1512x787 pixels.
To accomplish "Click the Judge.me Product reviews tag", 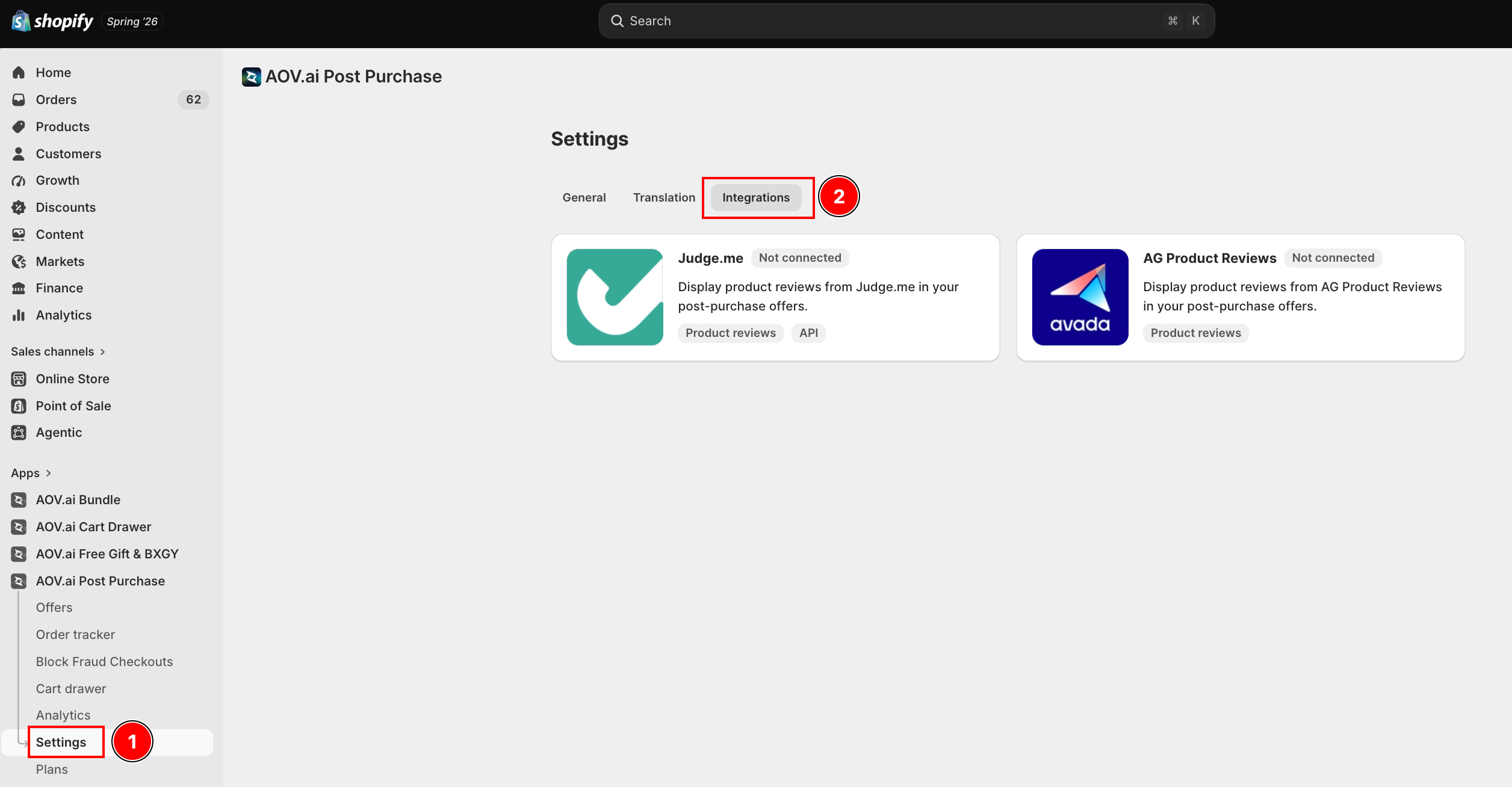I will [x=731, y=333].
